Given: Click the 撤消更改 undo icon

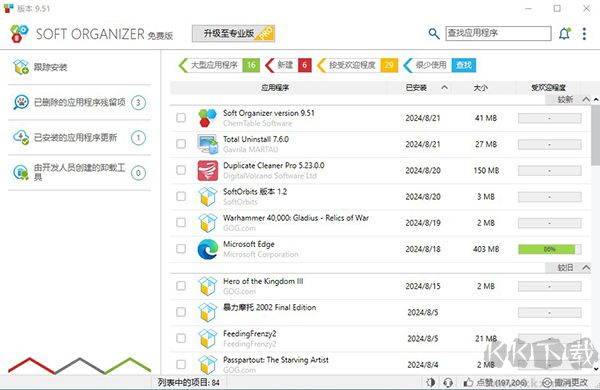Looking at the screenshot, I should click(x=547, y=382).
